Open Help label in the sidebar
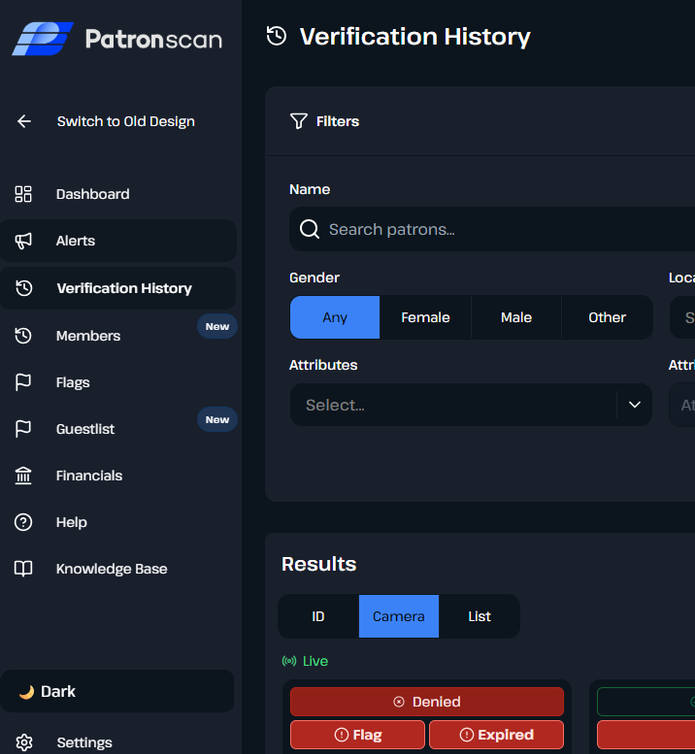 (x=71, y=522)
